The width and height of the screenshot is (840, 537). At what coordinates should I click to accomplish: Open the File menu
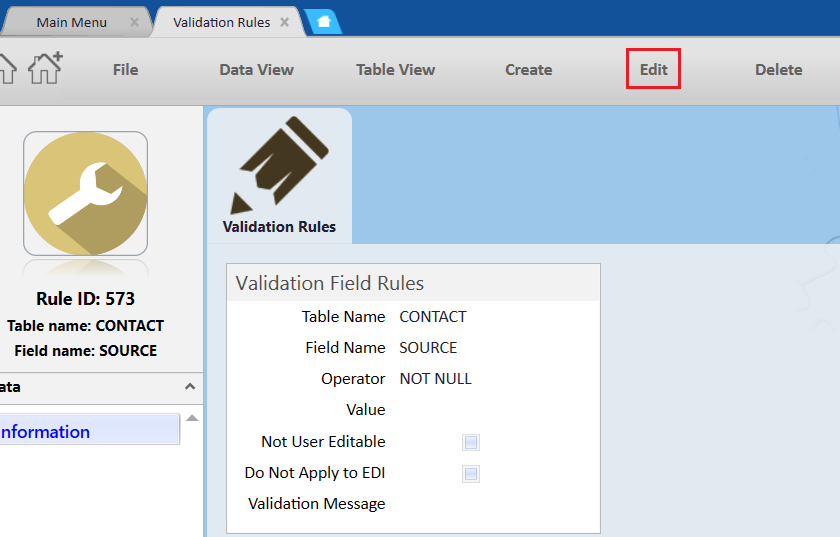click(x=125, y=70)
